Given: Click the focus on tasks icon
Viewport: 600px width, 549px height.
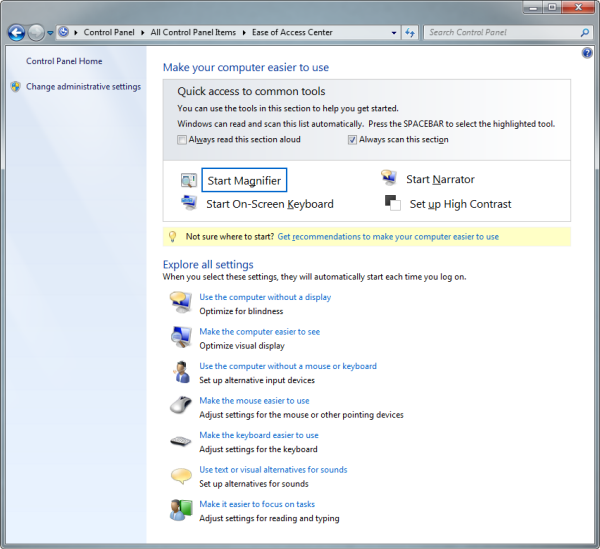Looking at the screenshot, I should [181, 510].
